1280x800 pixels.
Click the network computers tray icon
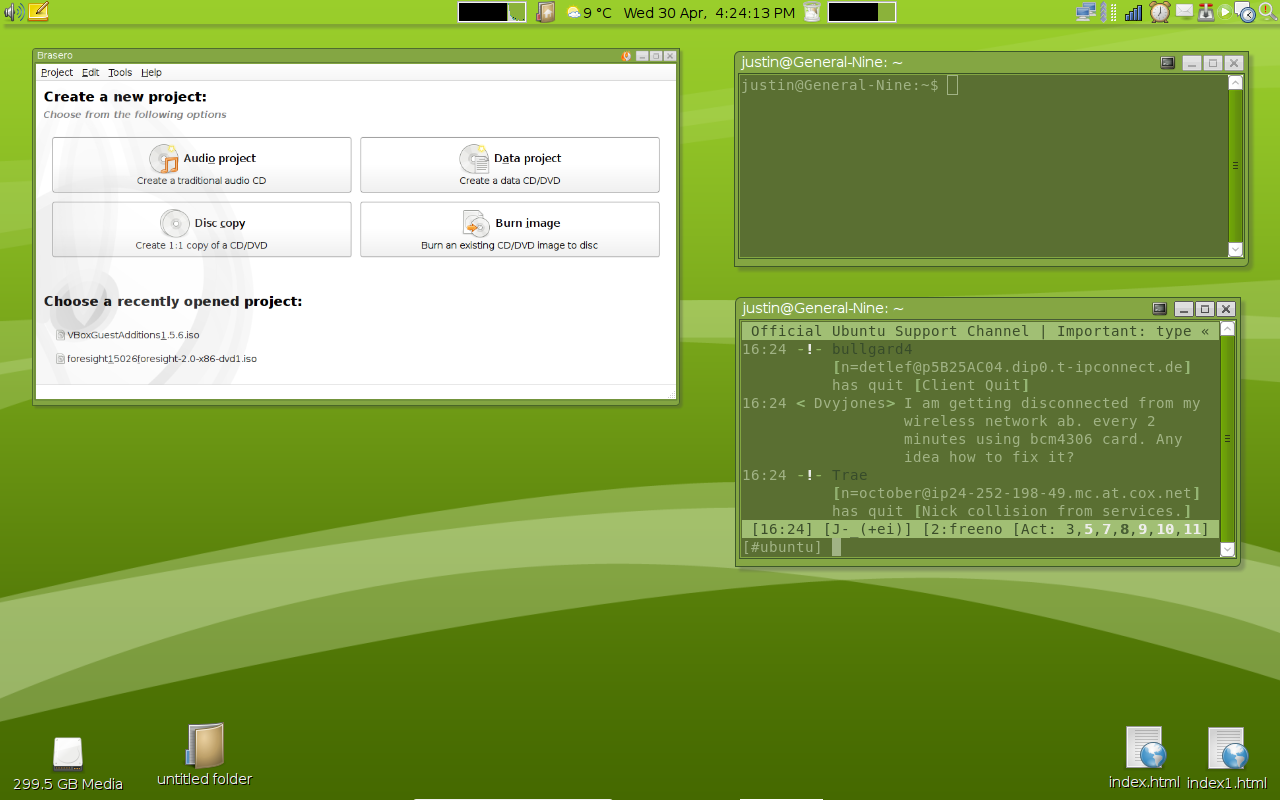click(1086, 12)
